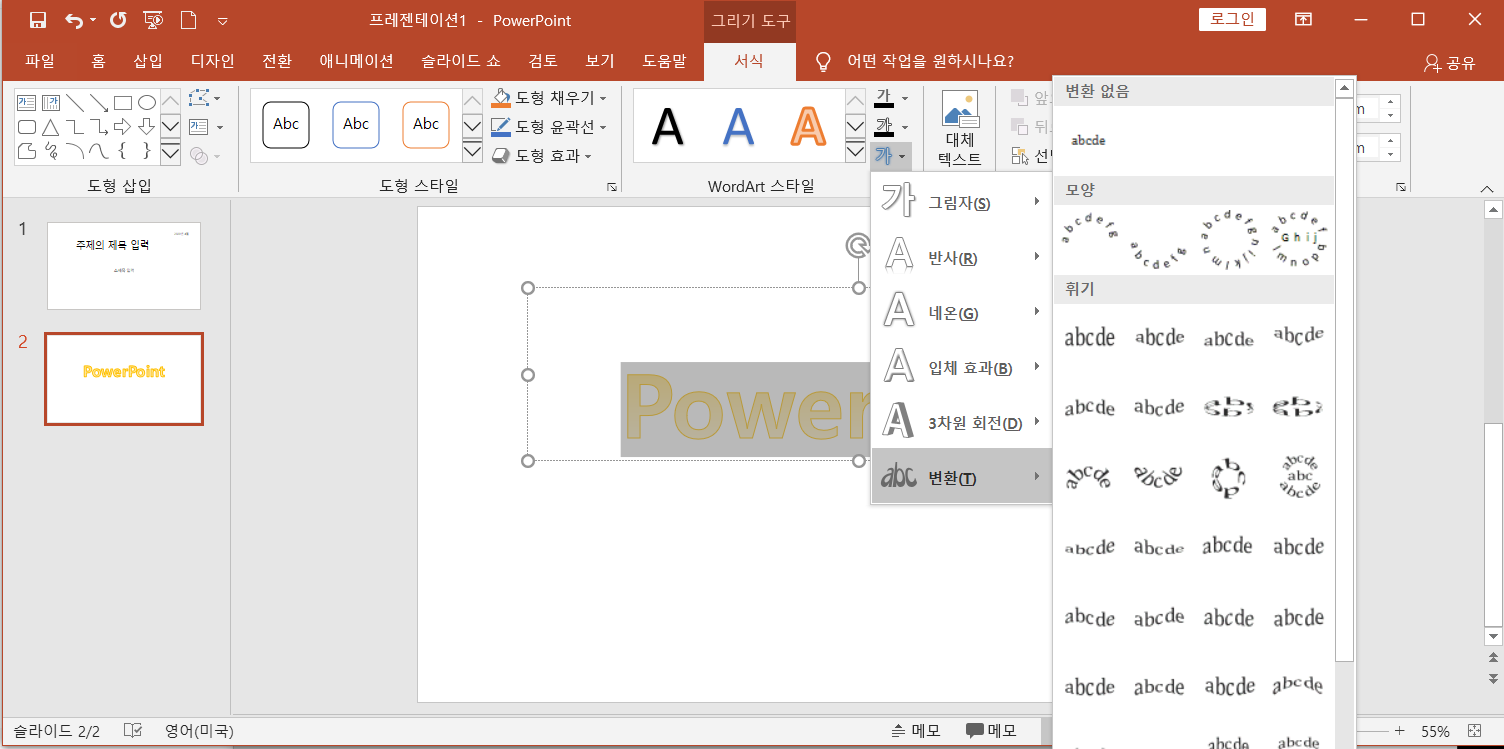Open the 3차원 회전 submenu
The image size is (1504, 749).
click(x=961, y=423)
